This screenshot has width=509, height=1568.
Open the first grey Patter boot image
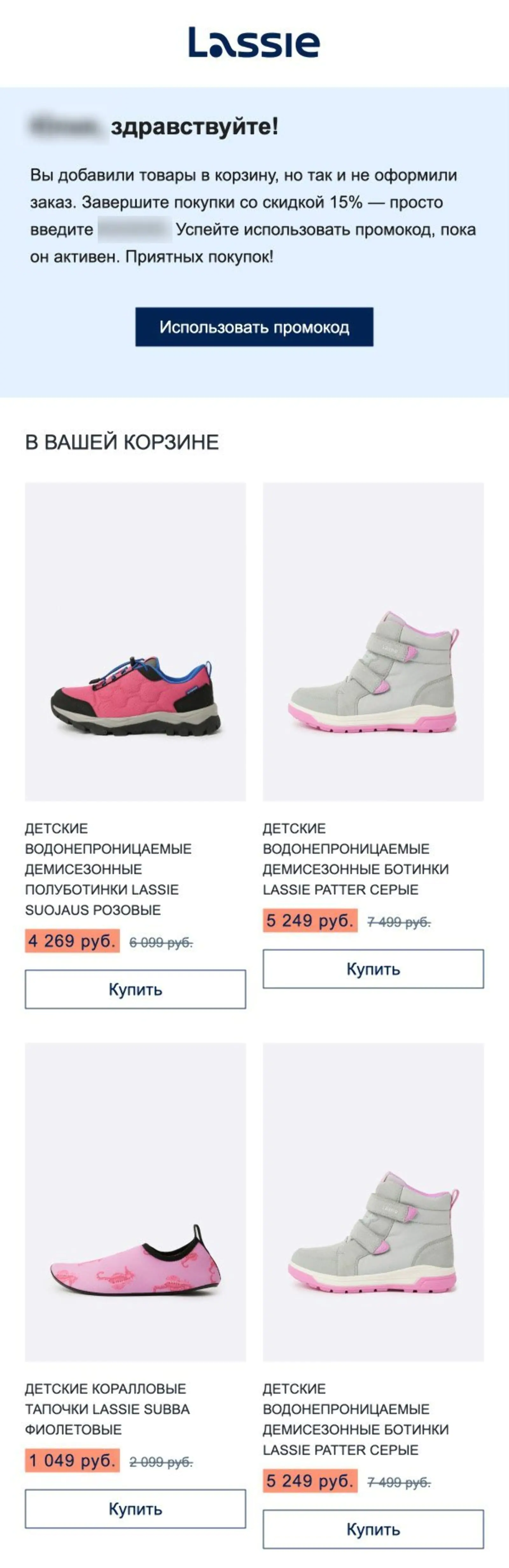coord(373,642)
